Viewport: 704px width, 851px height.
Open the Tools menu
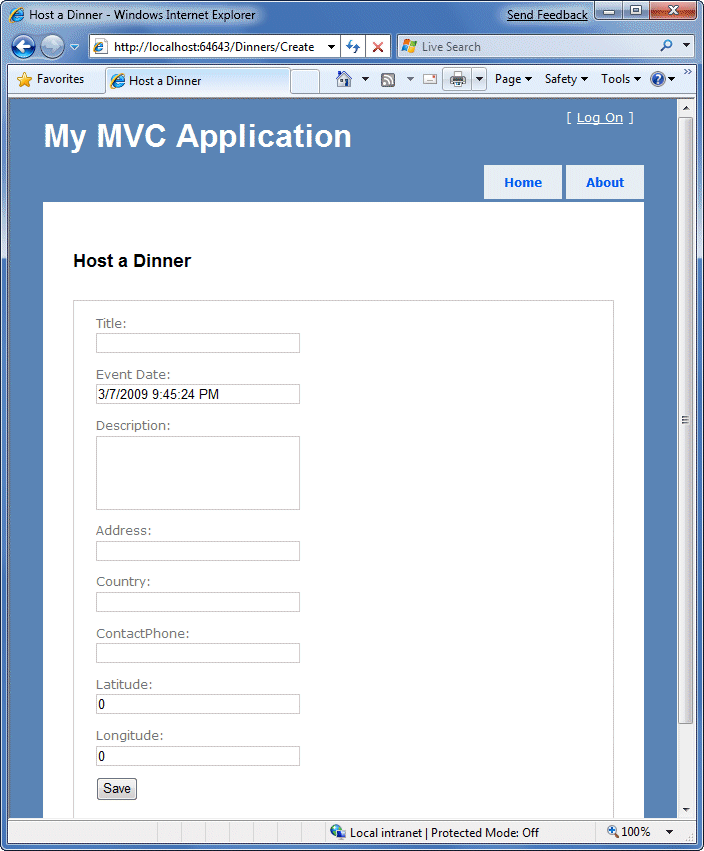tap(621, 79)
